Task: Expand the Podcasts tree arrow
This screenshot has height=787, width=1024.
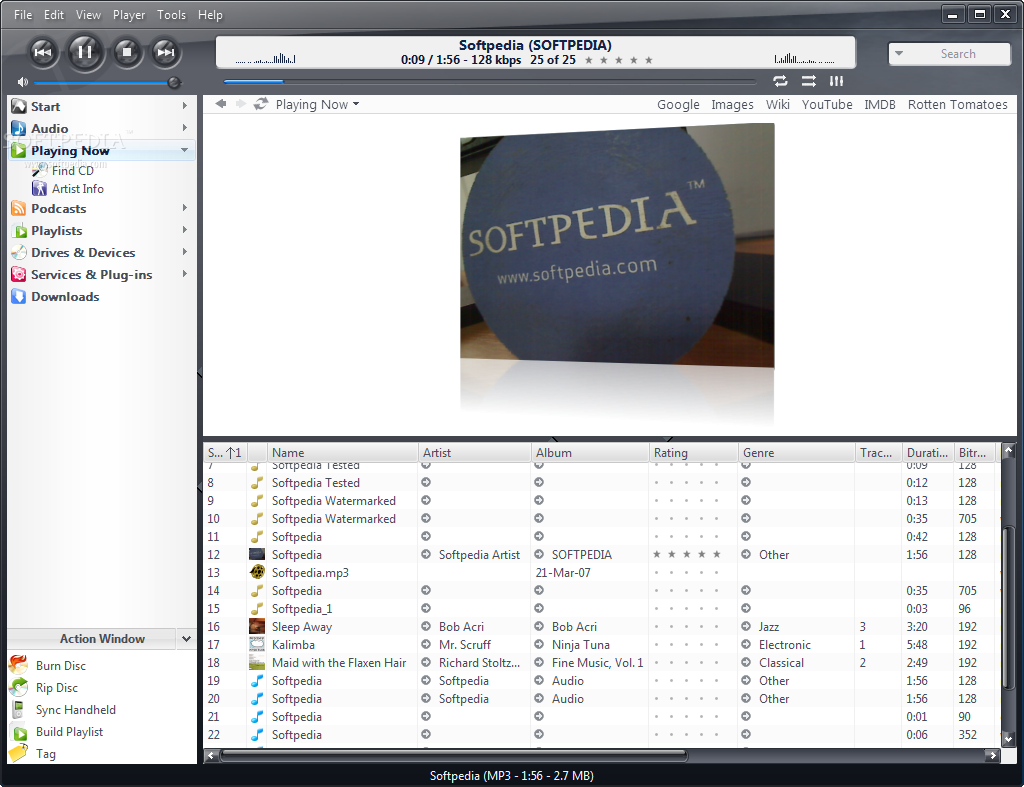Action: pyautogui.click(x=185, y=208)
